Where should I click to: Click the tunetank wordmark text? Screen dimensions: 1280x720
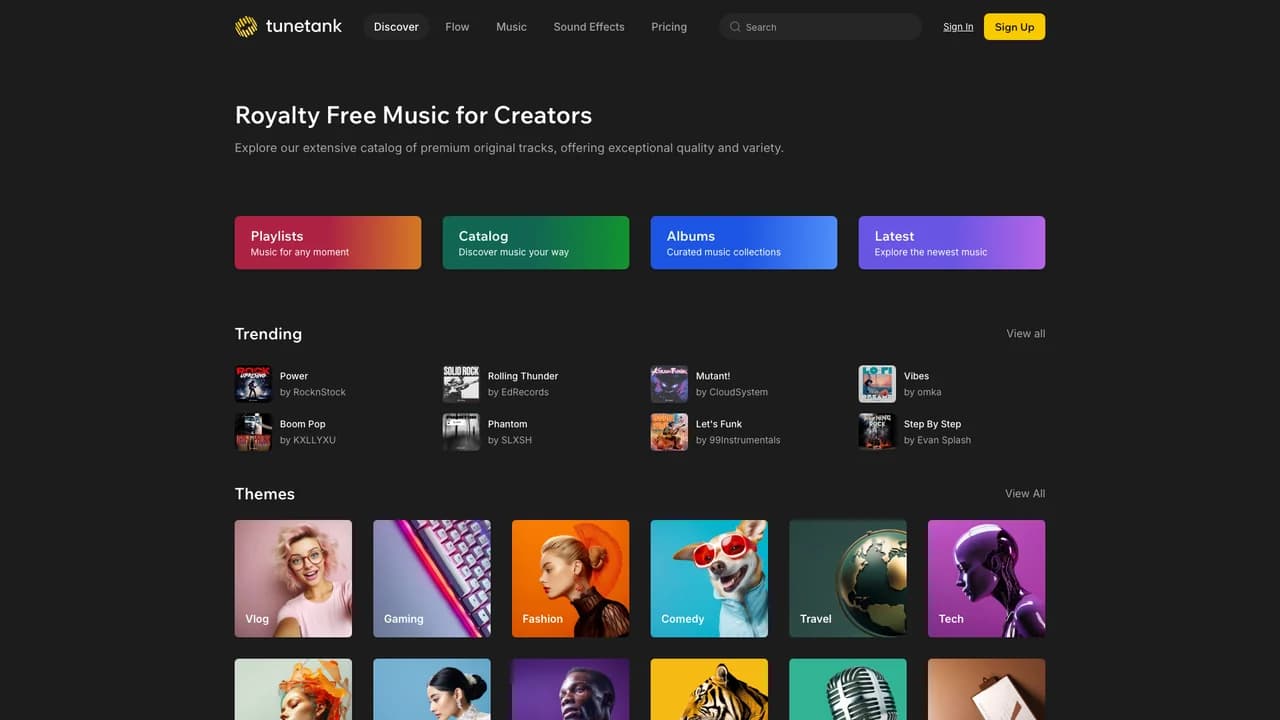pyautogui.click(x=304, y=27)
